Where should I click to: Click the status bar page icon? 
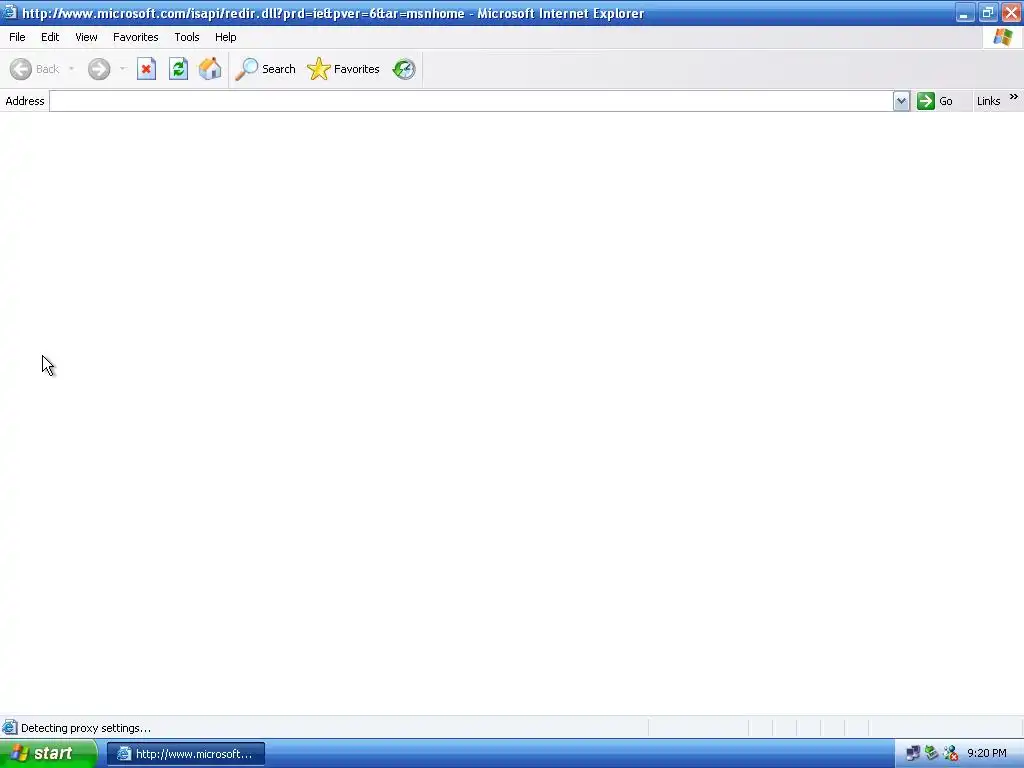(10, 728)
